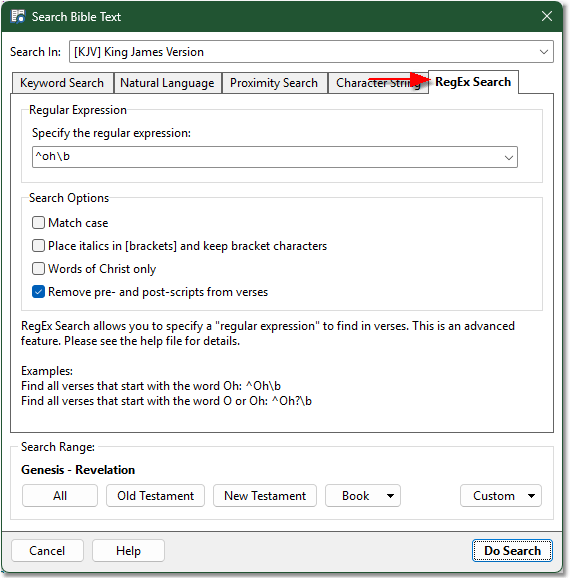570x580 pixels.
Task: Open Help for the search dialog
Action: click(x=128, y=551)
